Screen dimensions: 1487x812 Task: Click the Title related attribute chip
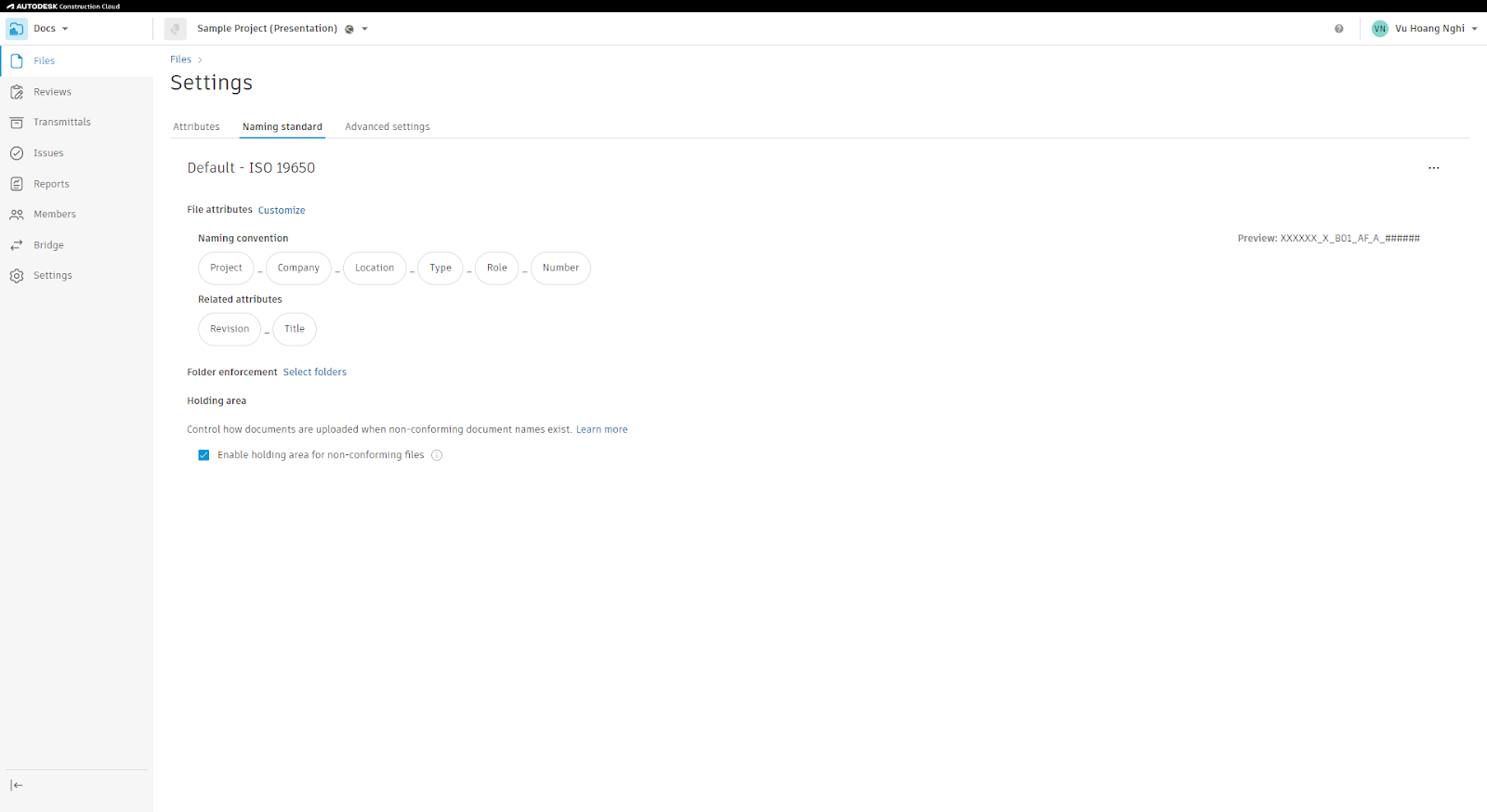[295, 330]
